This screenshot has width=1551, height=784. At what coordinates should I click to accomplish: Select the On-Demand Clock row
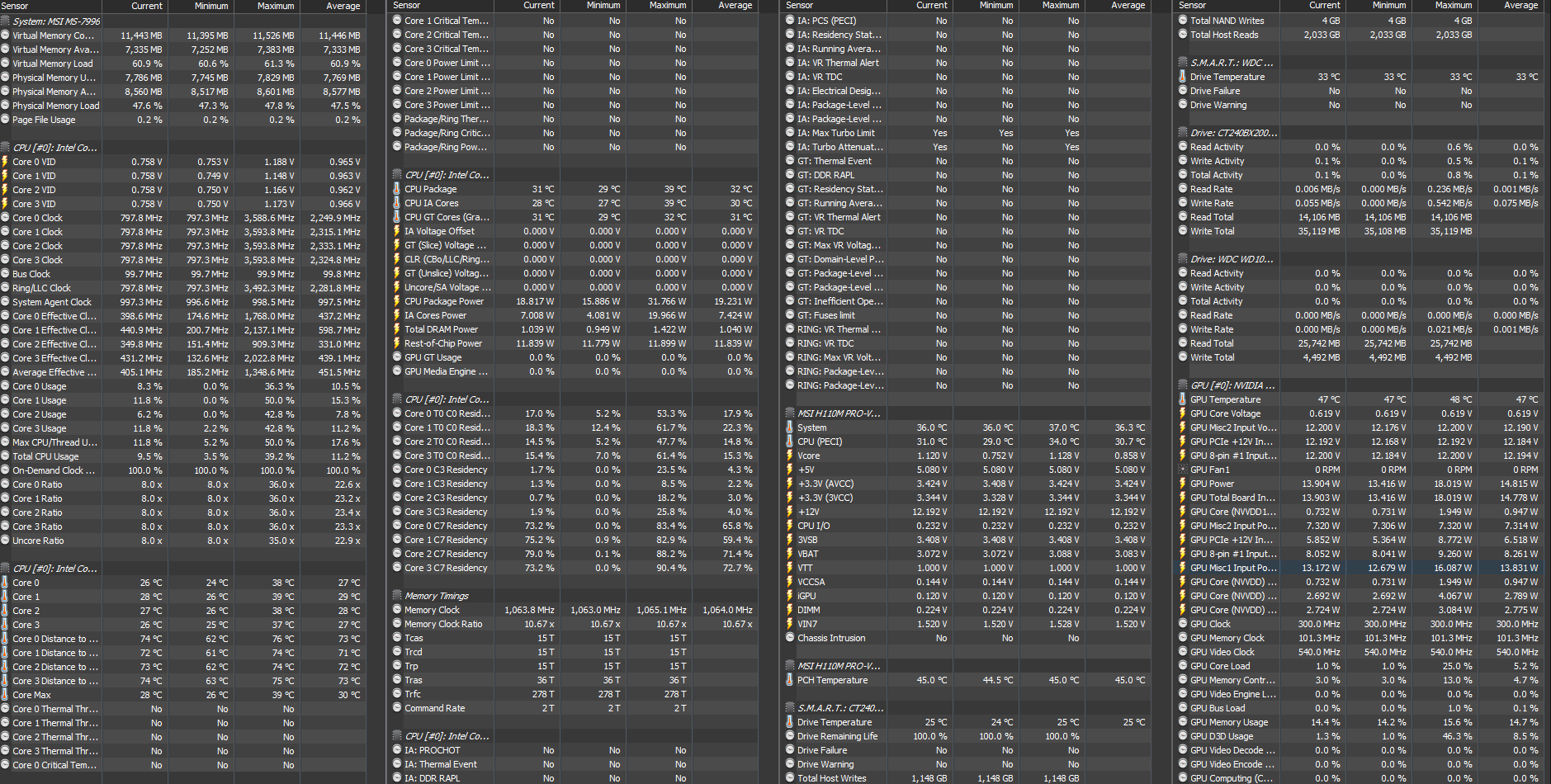182,470
